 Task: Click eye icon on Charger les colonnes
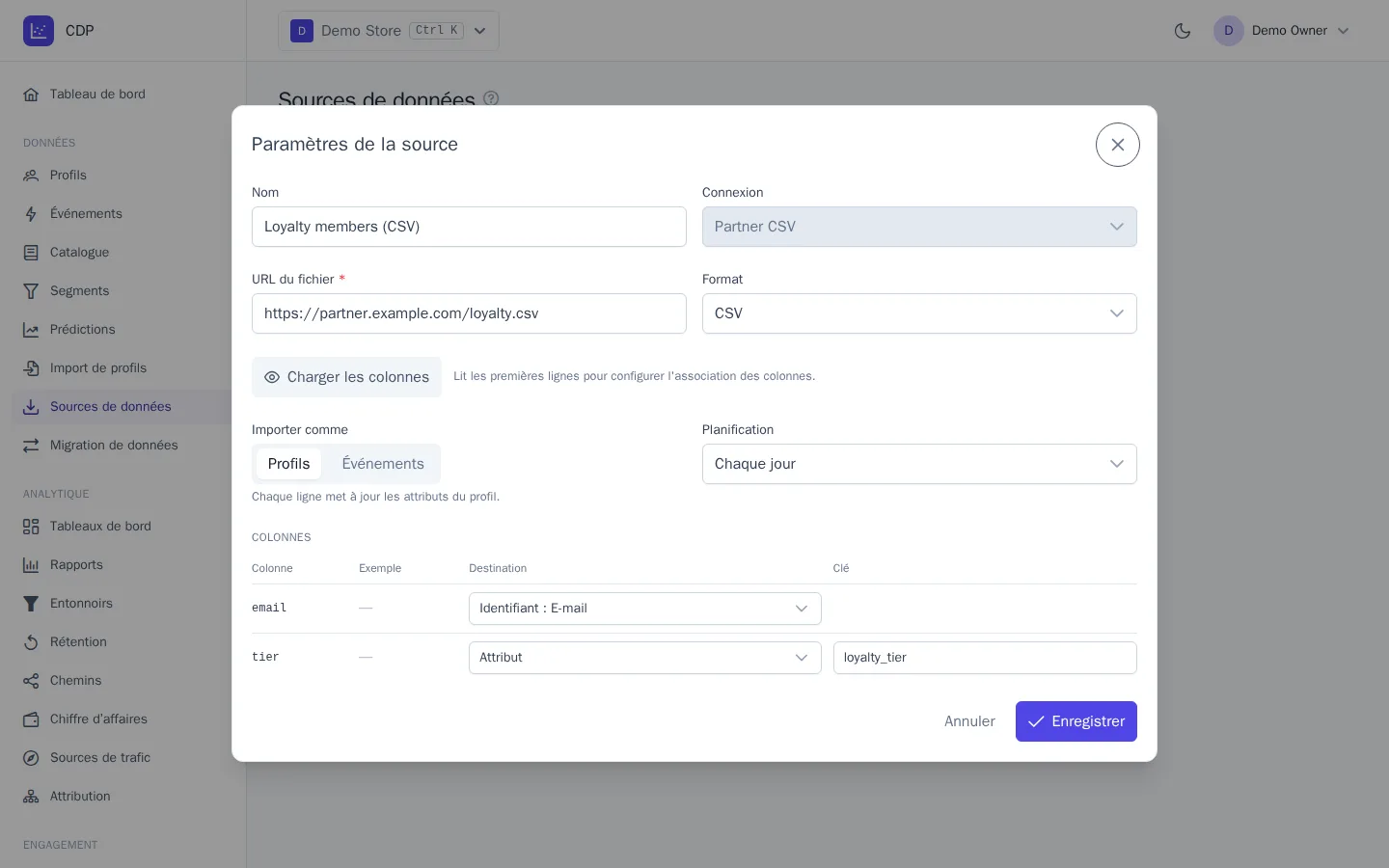pyautogui.click(x=272, y=377)
